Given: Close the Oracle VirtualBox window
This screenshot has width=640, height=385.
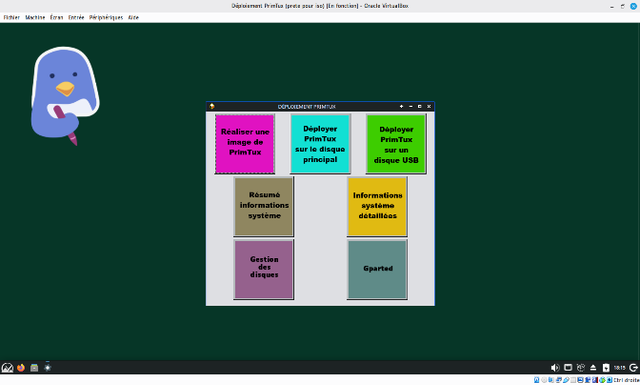Looking at the screenshot, I should click(x=633, y=6).
